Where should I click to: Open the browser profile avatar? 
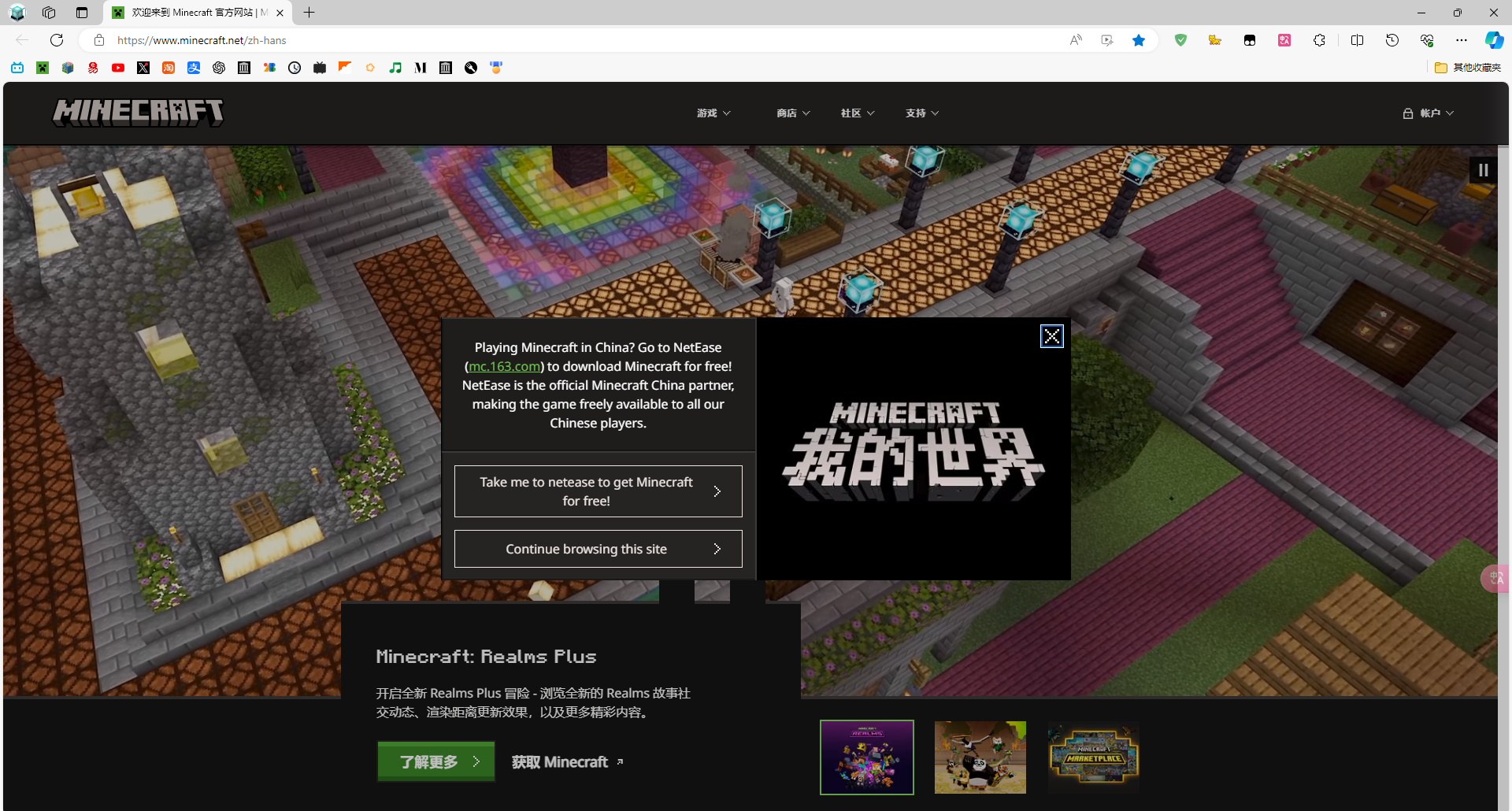[17, 13]
